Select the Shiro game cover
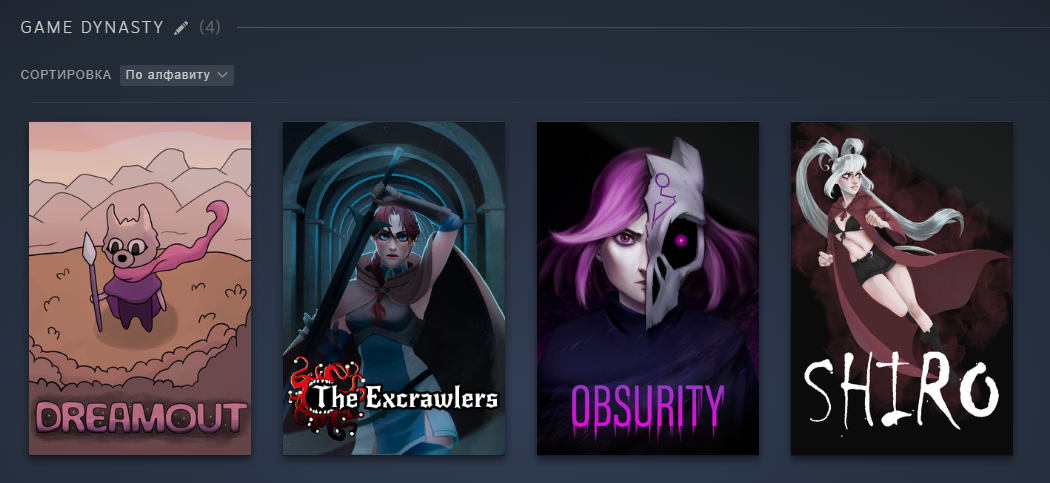 [x=901, y=288]
